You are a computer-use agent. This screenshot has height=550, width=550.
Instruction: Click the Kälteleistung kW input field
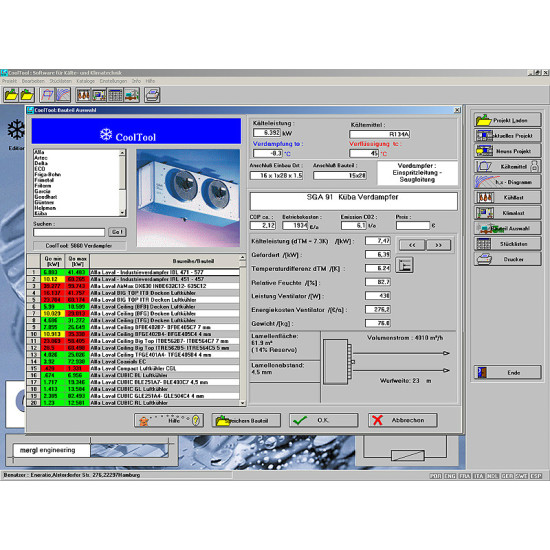pos(267,133)
